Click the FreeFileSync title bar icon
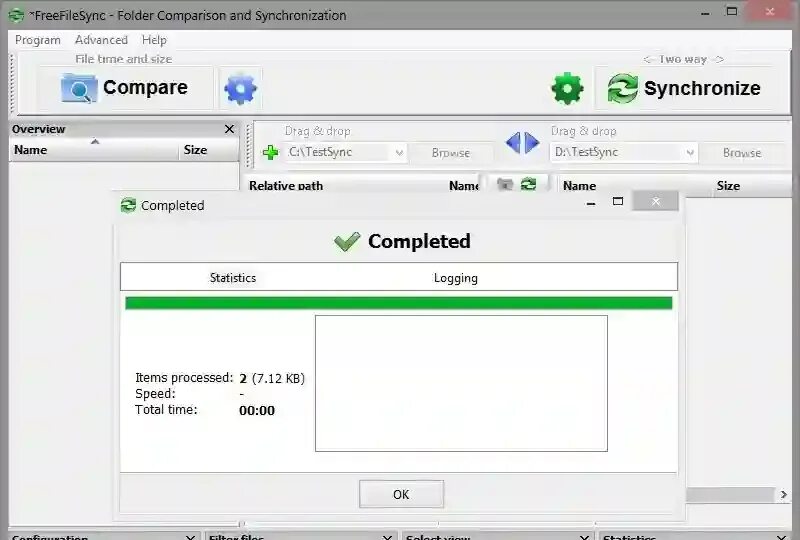Screen dimensions: 800x540 pyautogui.click(x=16, y=15)
